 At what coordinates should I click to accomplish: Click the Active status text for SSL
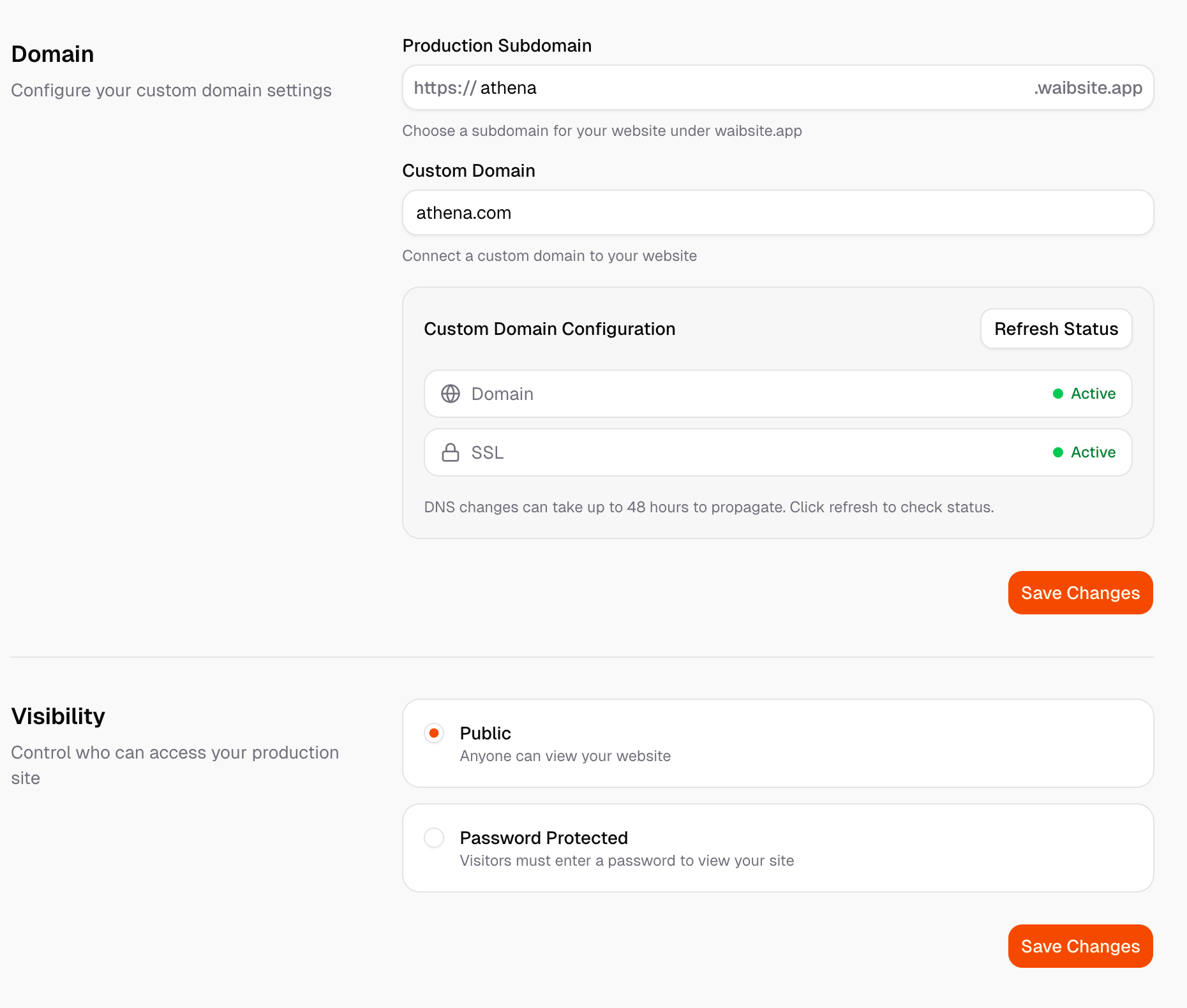(1093, 452)
